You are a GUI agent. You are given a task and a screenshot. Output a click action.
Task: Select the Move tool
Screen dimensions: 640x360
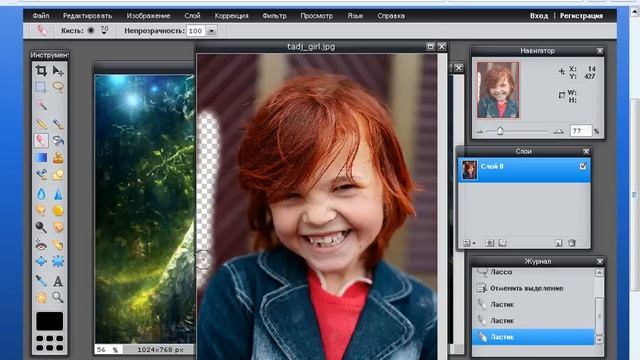point(58,71)
